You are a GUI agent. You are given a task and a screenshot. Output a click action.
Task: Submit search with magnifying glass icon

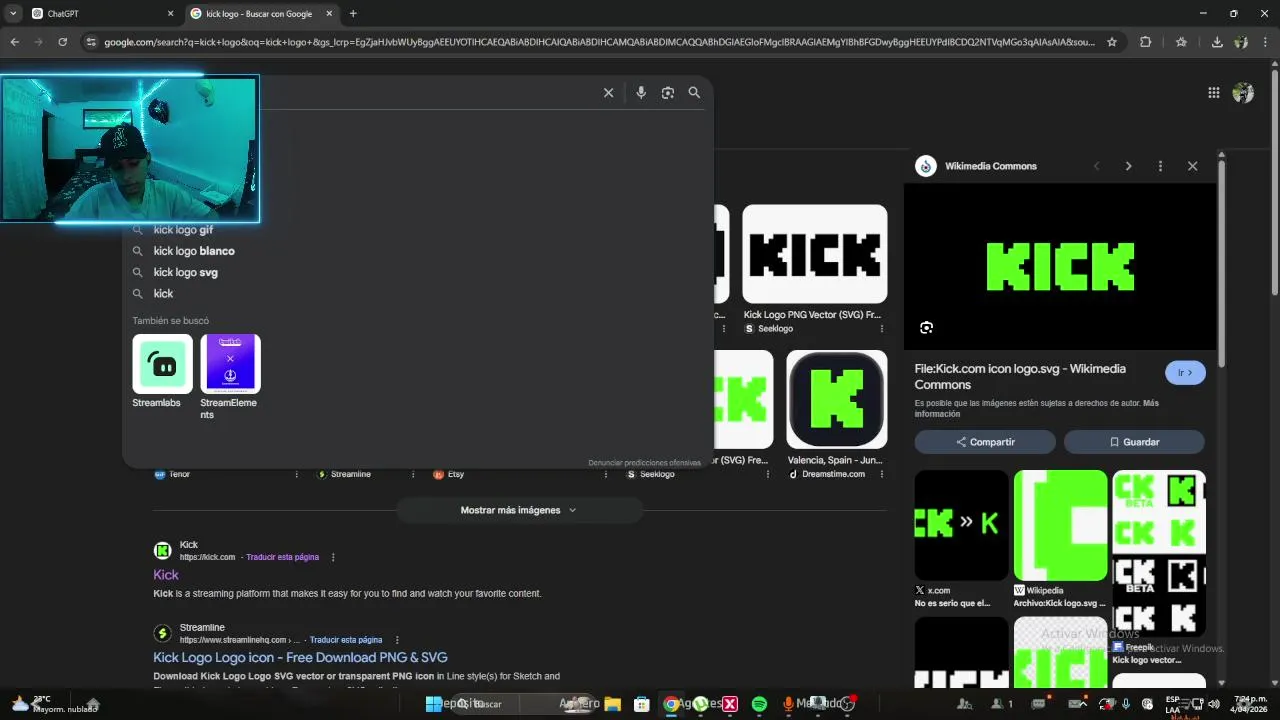tap(694, 92)
